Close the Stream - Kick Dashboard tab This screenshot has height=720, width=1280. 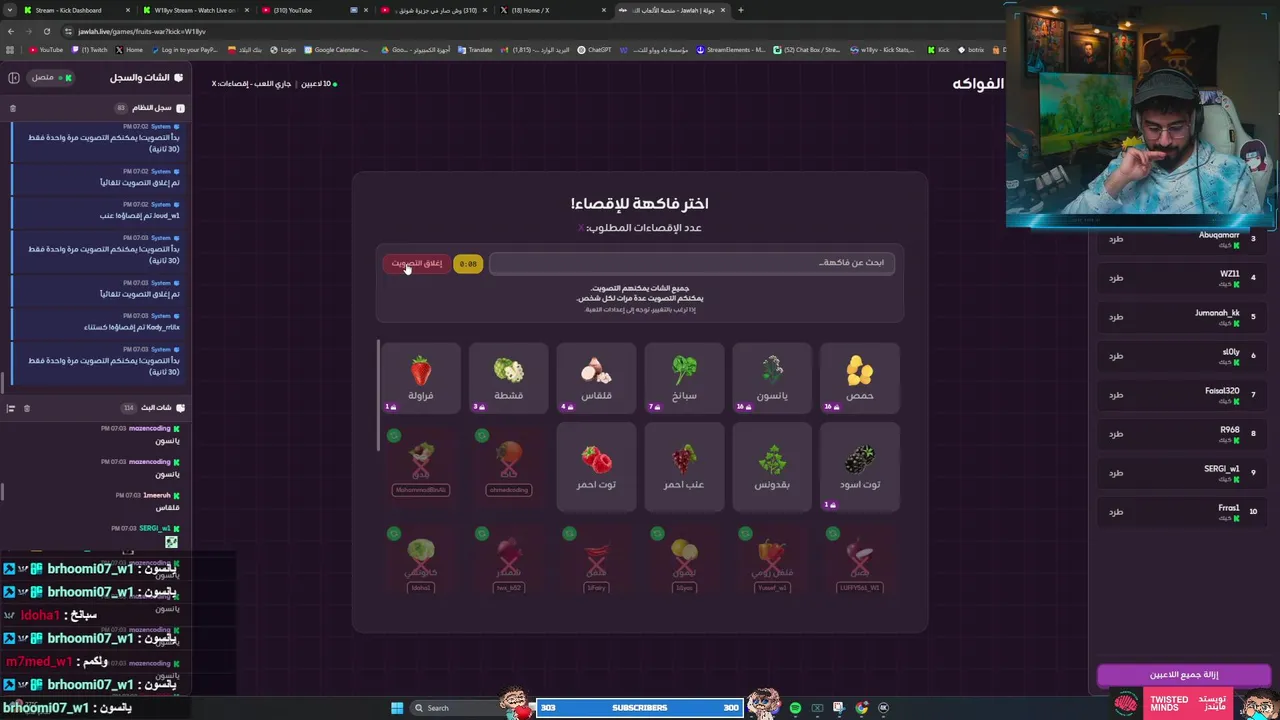tap(128, 10)
